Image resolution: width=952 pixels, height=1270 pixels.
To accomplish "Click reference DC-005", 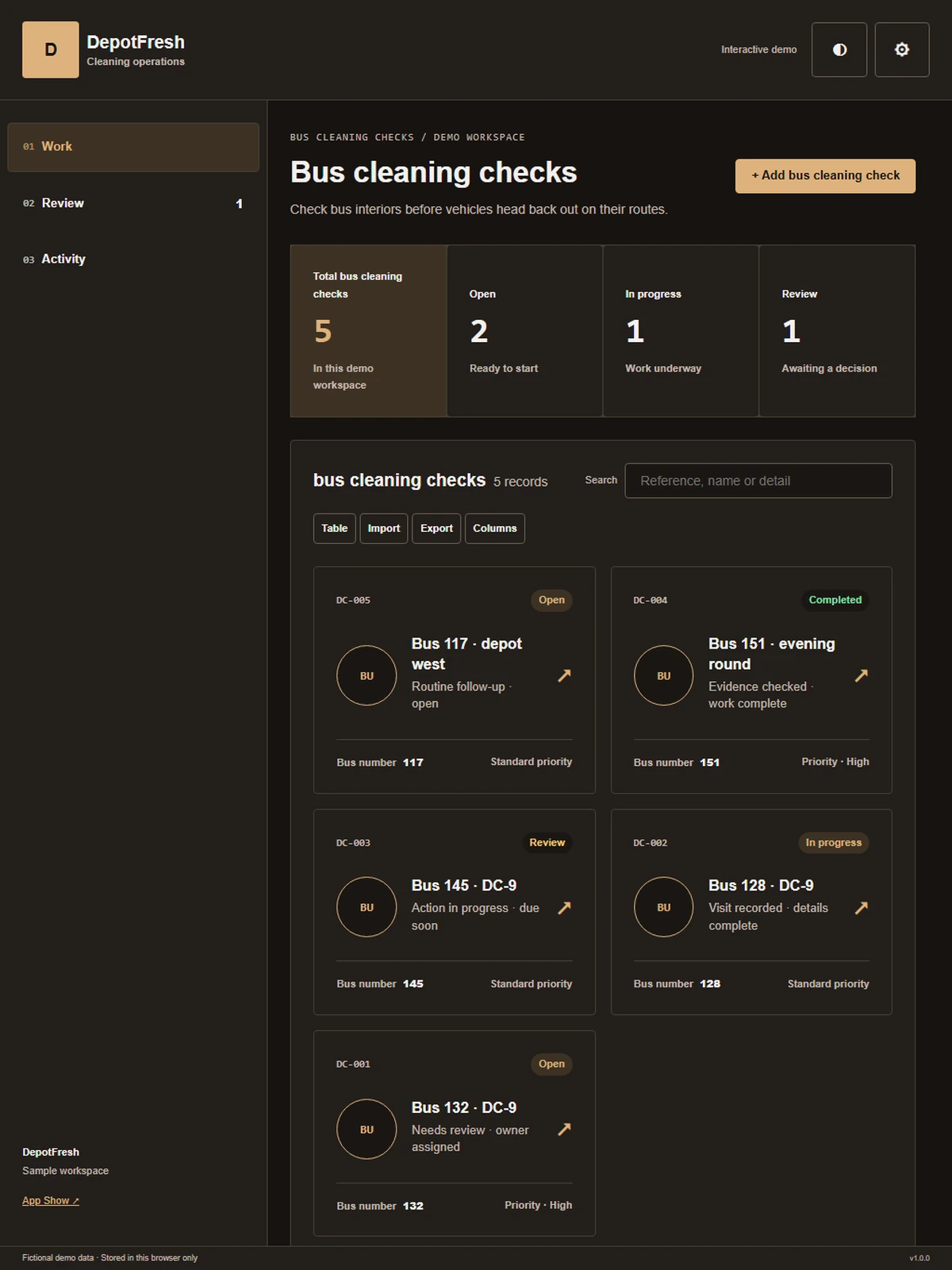I will pos(353,601).
